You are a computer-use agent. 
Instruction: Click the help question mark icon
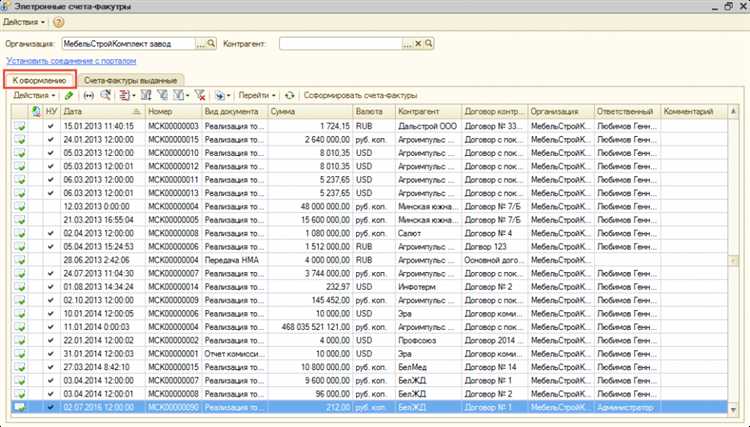click(x=58, y=21)
